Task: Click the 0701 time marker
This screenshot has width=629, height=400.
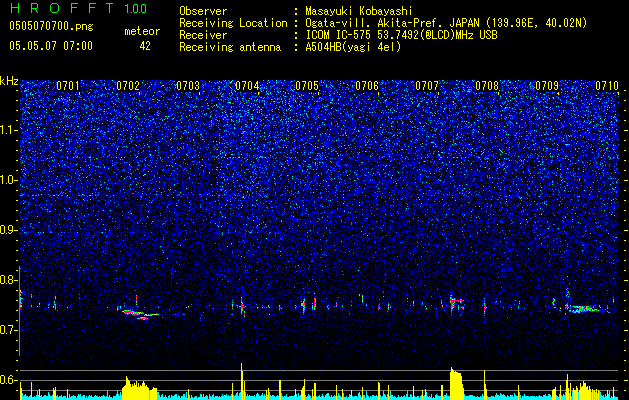Action: (68, 85)
